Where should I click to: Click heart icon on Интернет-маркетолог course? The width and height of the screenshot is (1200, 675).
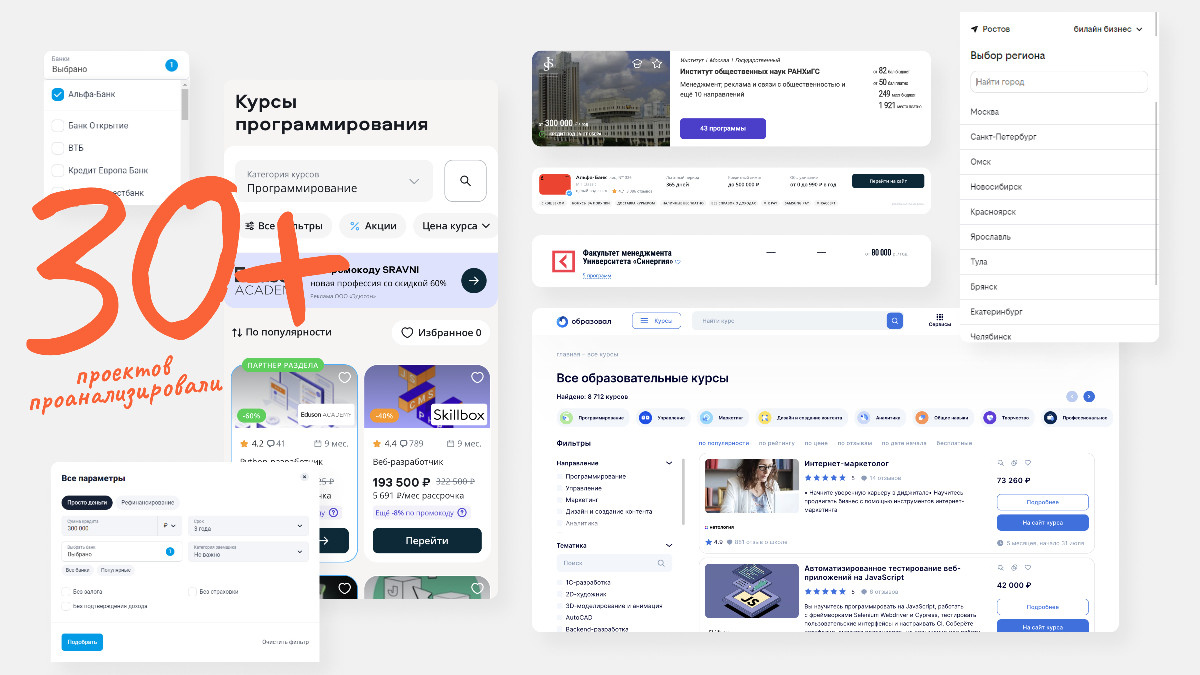pyautogui.click(x=1027, y=463)
